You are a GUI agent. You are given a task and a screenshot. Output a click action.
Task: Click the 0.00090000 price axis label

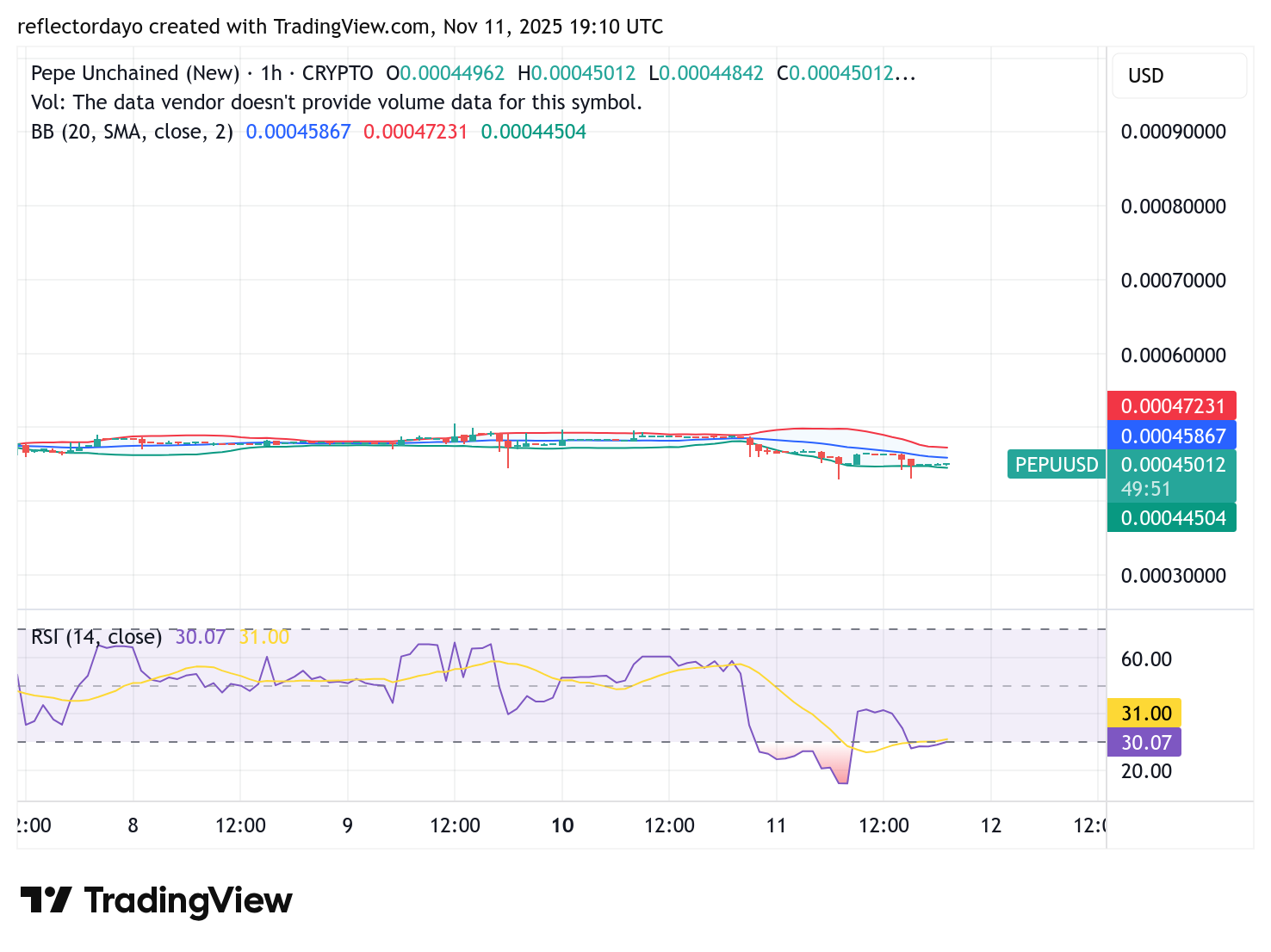(1173, 132)
